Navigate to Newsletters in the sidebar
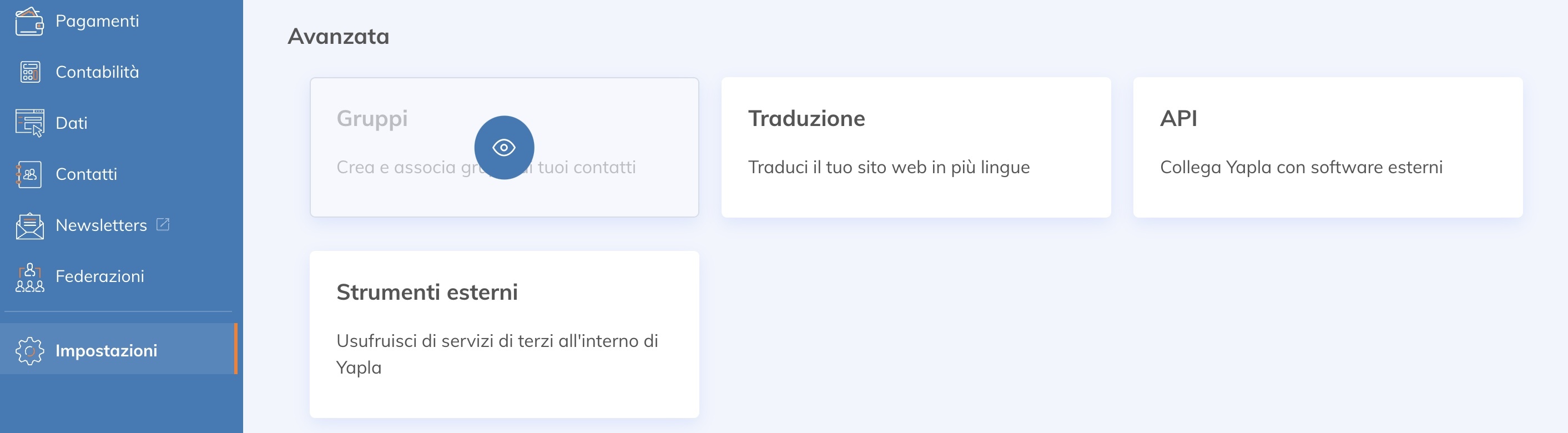 pyautogui.click(x=100, y=225)
